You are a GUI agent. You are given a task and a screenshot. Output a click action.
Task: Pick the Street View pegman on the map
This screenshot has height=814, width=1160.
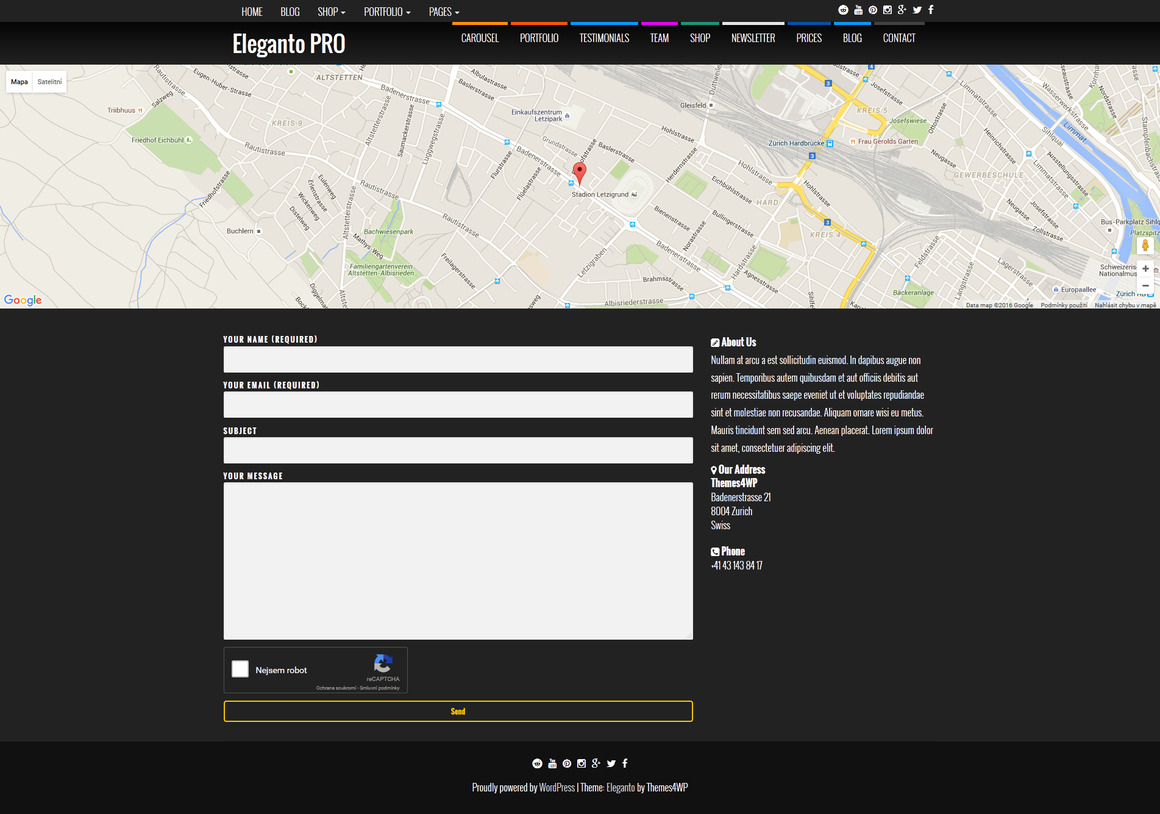[x=1145, y=245]
